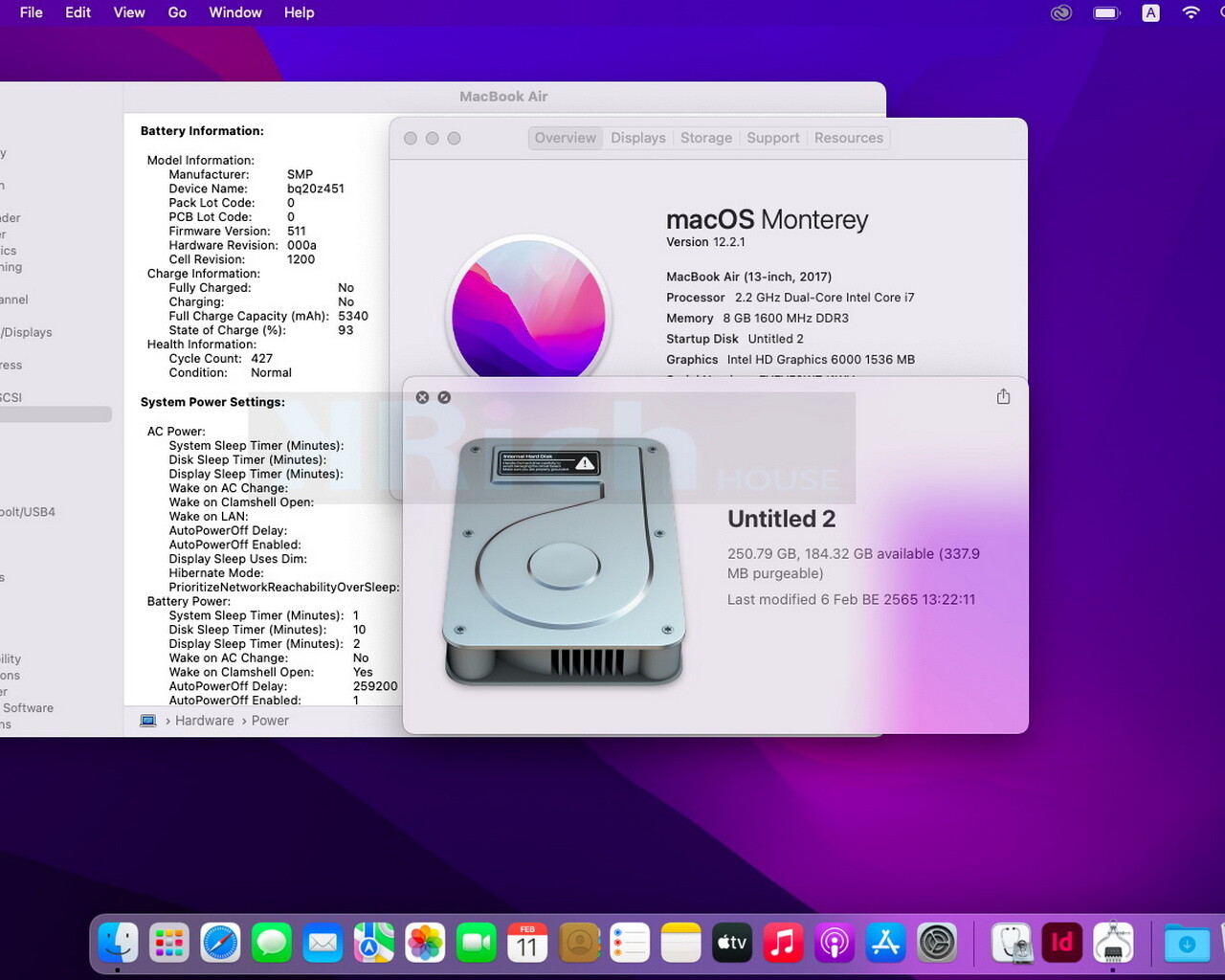Open Reminders from the Dock
This screenshot has width=1225, height=980.
click(630, 943)
